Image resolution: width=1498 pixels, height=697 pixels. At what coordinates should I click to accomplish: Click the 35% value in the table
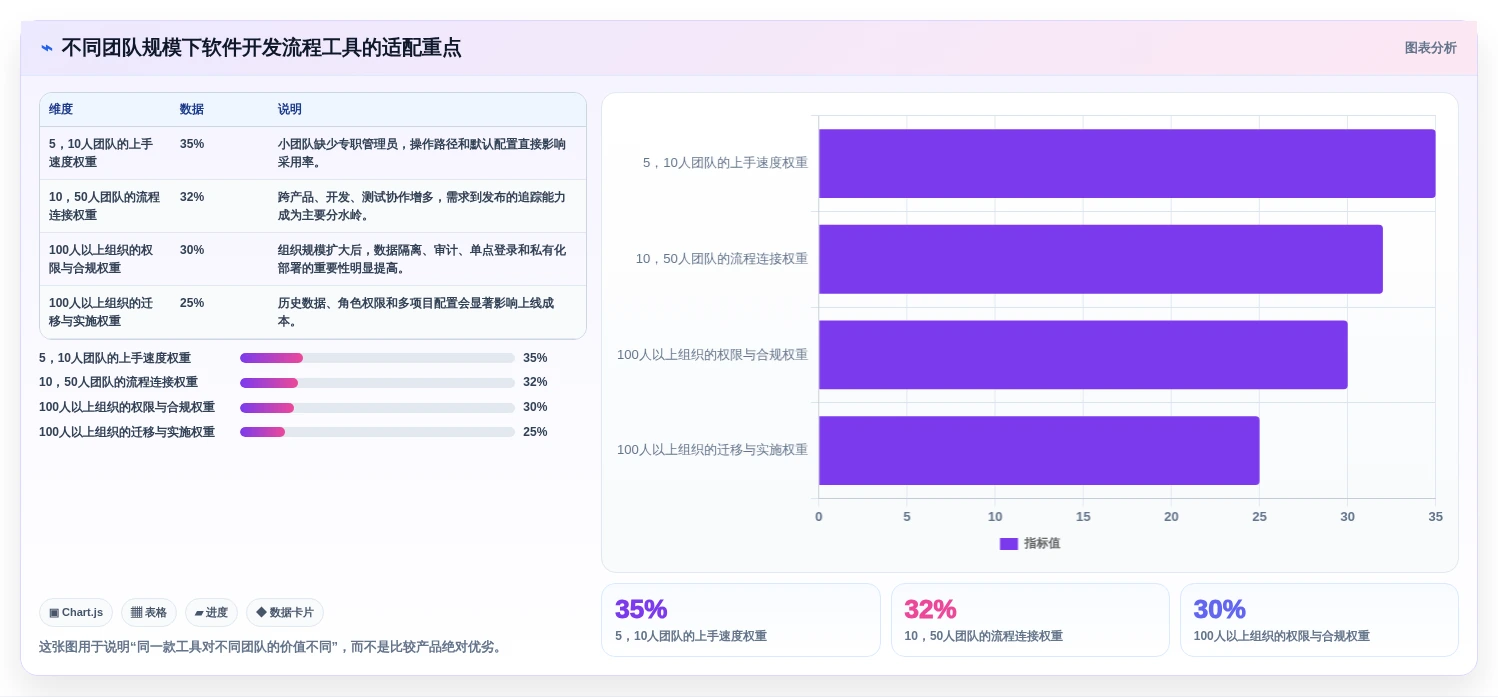tap(192, 144)
